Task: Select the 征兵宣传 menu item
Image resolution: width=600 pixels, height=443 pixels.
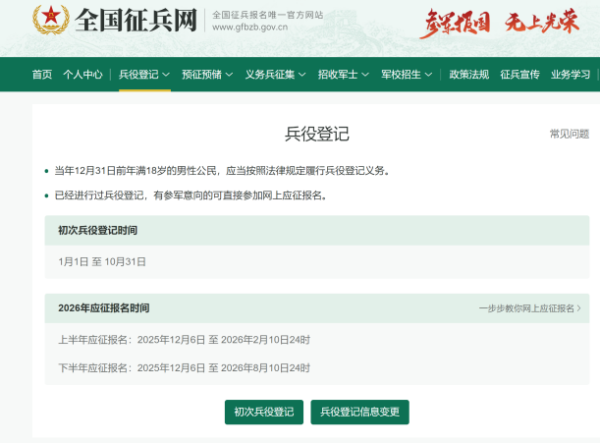Action: [520, 75]
